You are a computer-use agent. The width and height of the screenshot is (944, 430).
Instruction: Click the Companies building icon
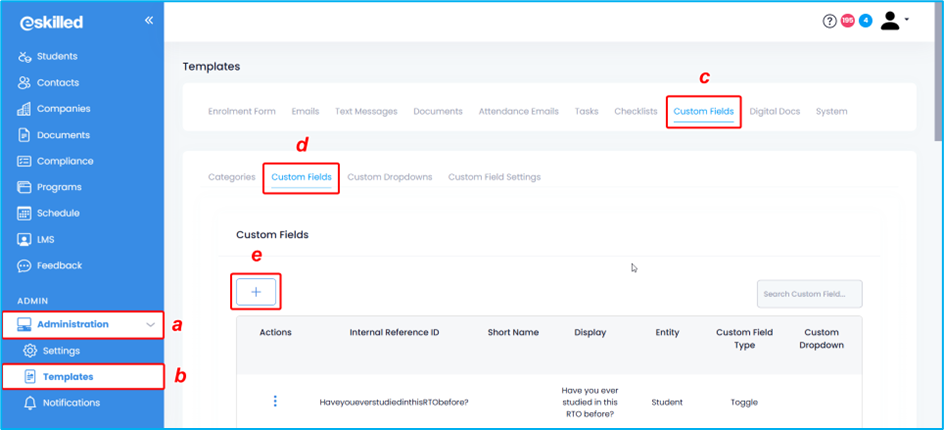click(x=25, y=109)
